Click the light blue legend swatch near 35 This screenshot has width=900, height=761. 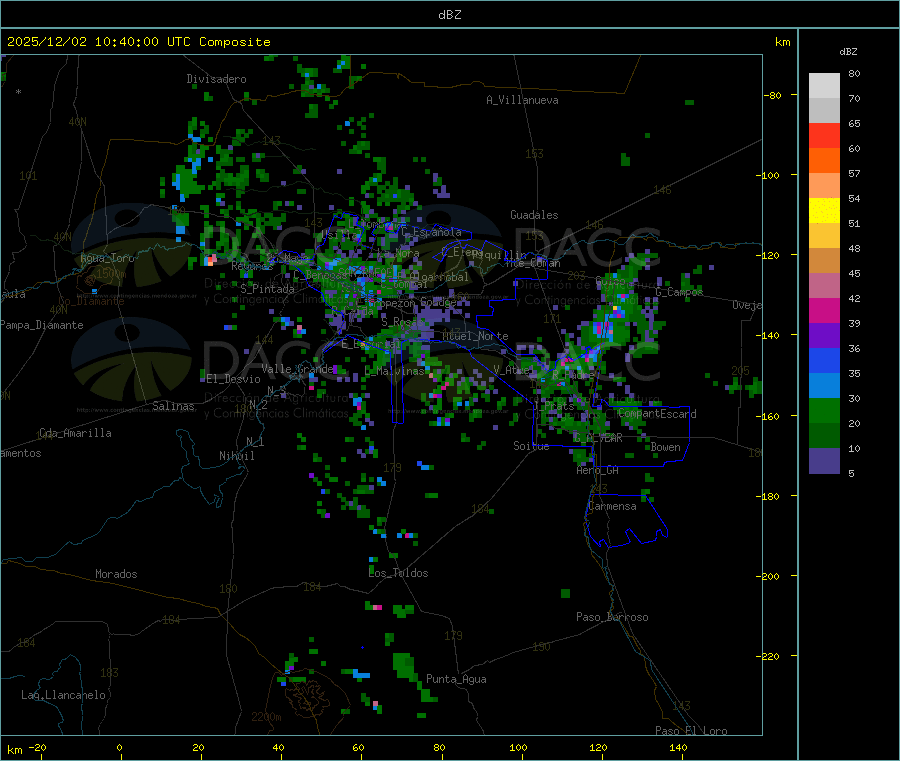(x=824, y=386)
